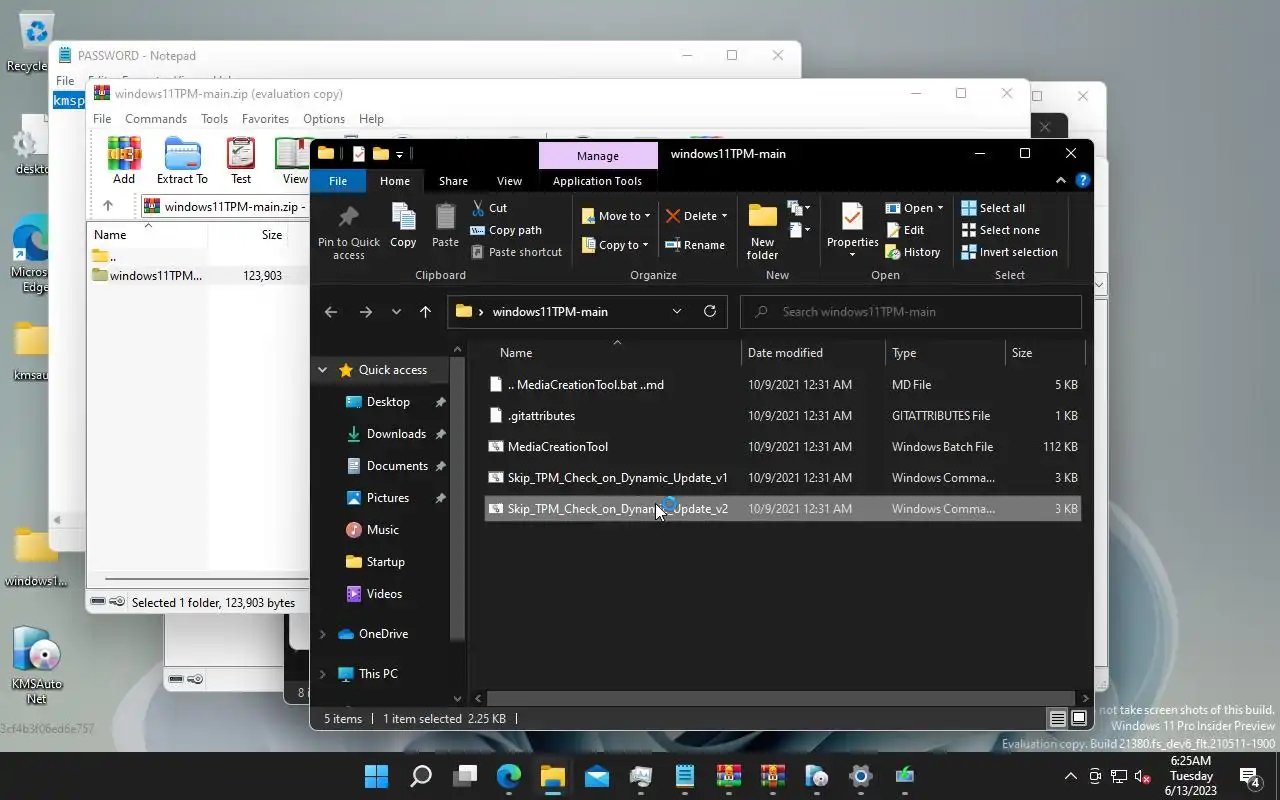Click WinRAR Add toolbar button
Screen dimensions: 1280x800
click(124, 161)
